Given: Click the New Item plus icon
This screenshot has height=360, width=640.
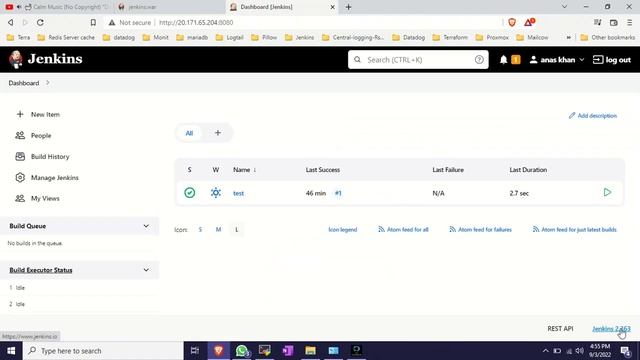Looking at the screenshot, I should 20,114.
